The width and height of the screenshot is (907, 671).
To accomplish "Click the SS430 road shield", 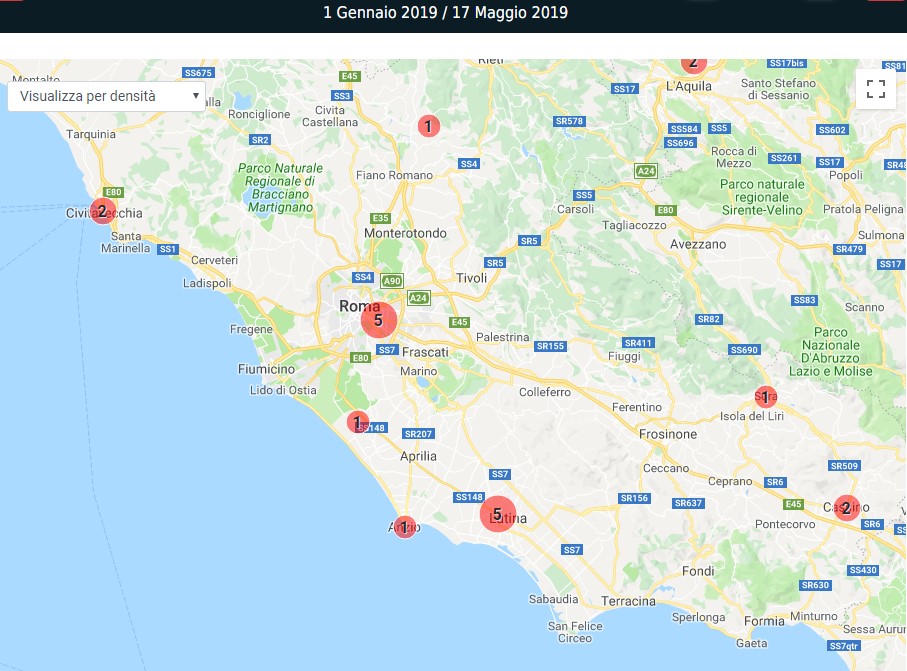I will [x=863, y=570].
